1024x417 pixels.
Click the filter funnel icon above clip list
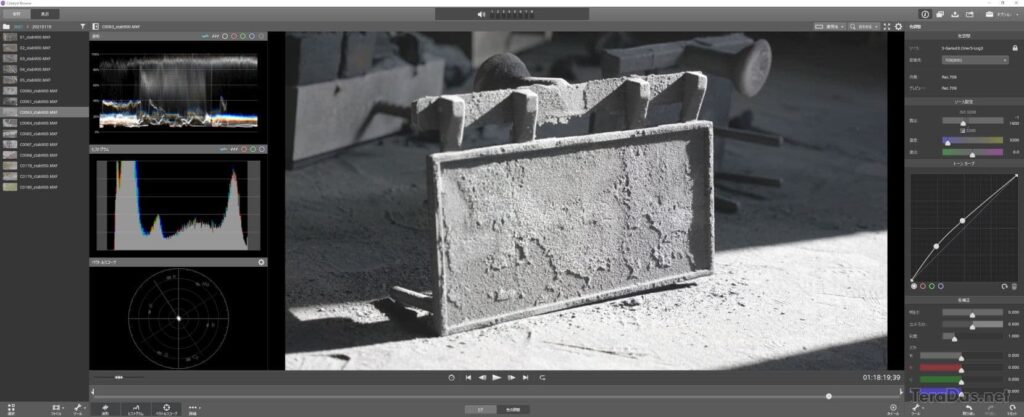coord(82,27)
